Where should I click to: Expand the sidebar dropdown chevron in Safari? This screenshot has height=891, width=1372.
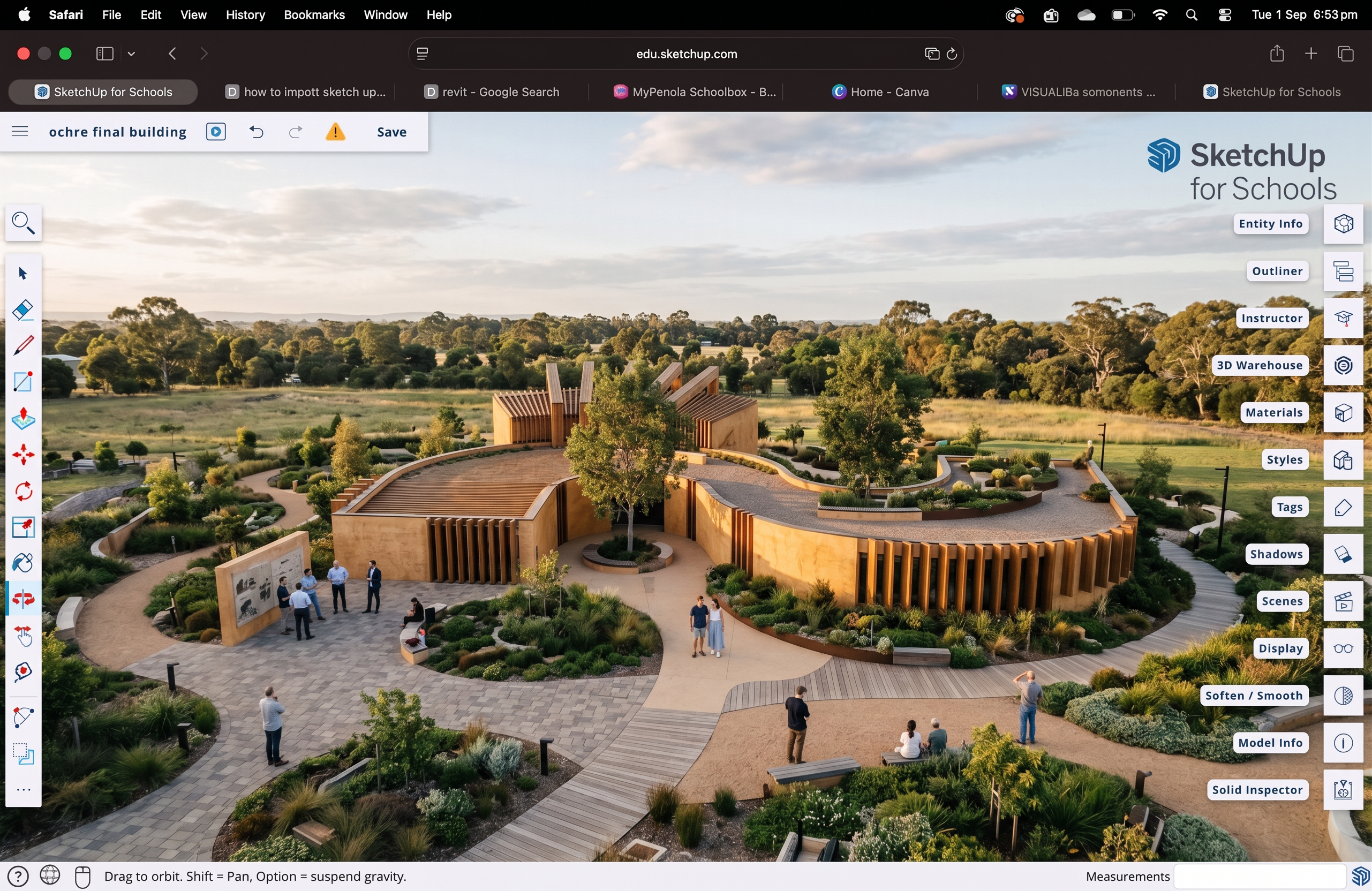(131, 54)
